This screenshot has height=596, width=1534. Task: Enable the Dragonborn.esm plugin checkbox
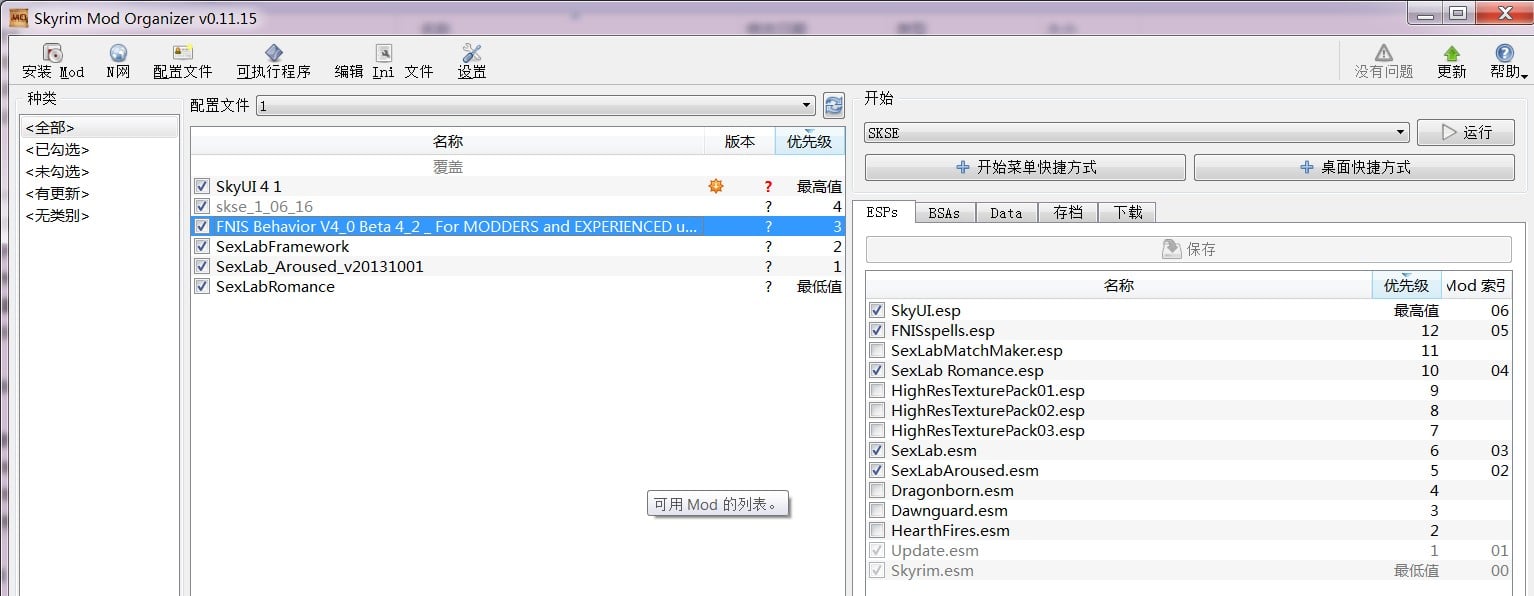[877, 490]
